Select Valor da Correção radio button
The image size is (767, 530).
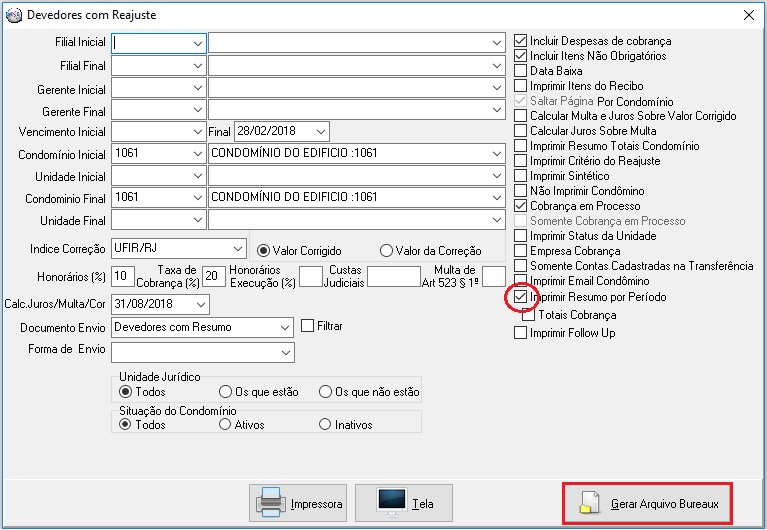(386, 251)
